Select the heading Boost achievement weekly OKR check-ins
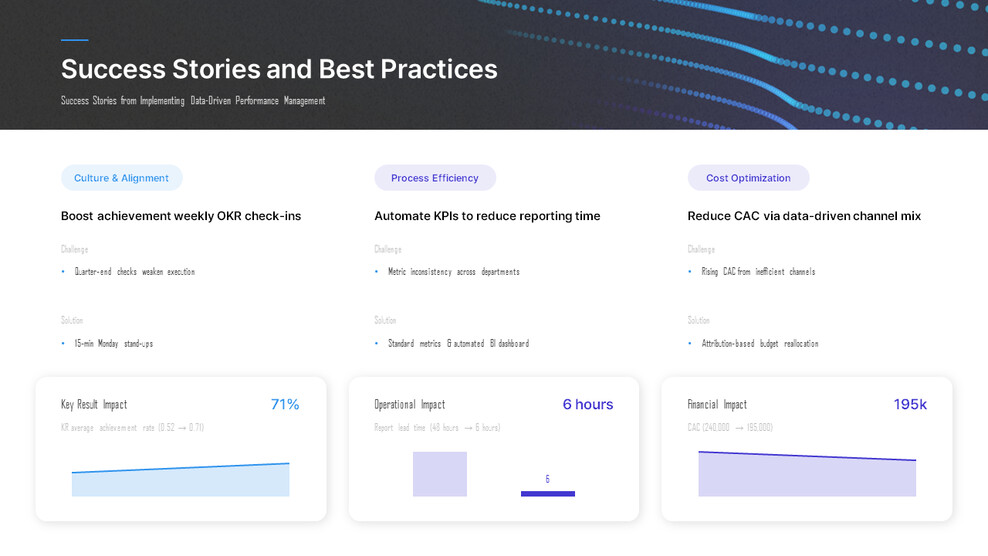Viewport: 988px width, 556px height. [x=181, y=216]
